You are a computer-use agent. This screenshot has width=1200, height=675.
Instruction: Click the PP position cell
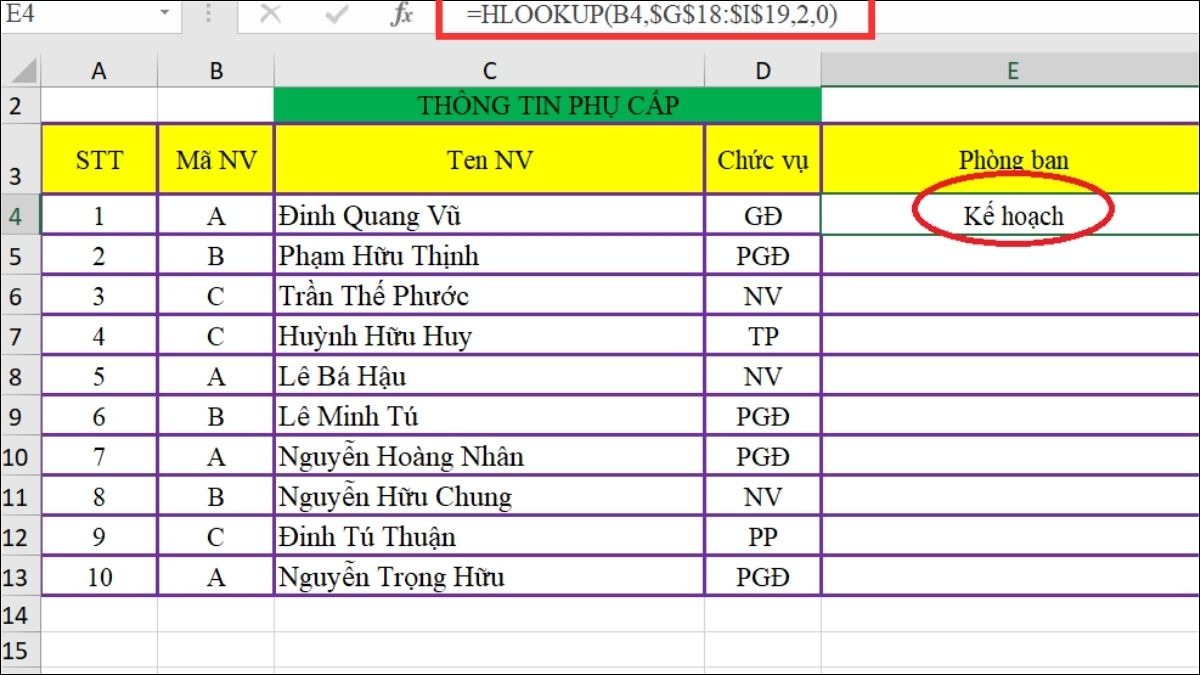pyautogui.click(x=763, y=536)
